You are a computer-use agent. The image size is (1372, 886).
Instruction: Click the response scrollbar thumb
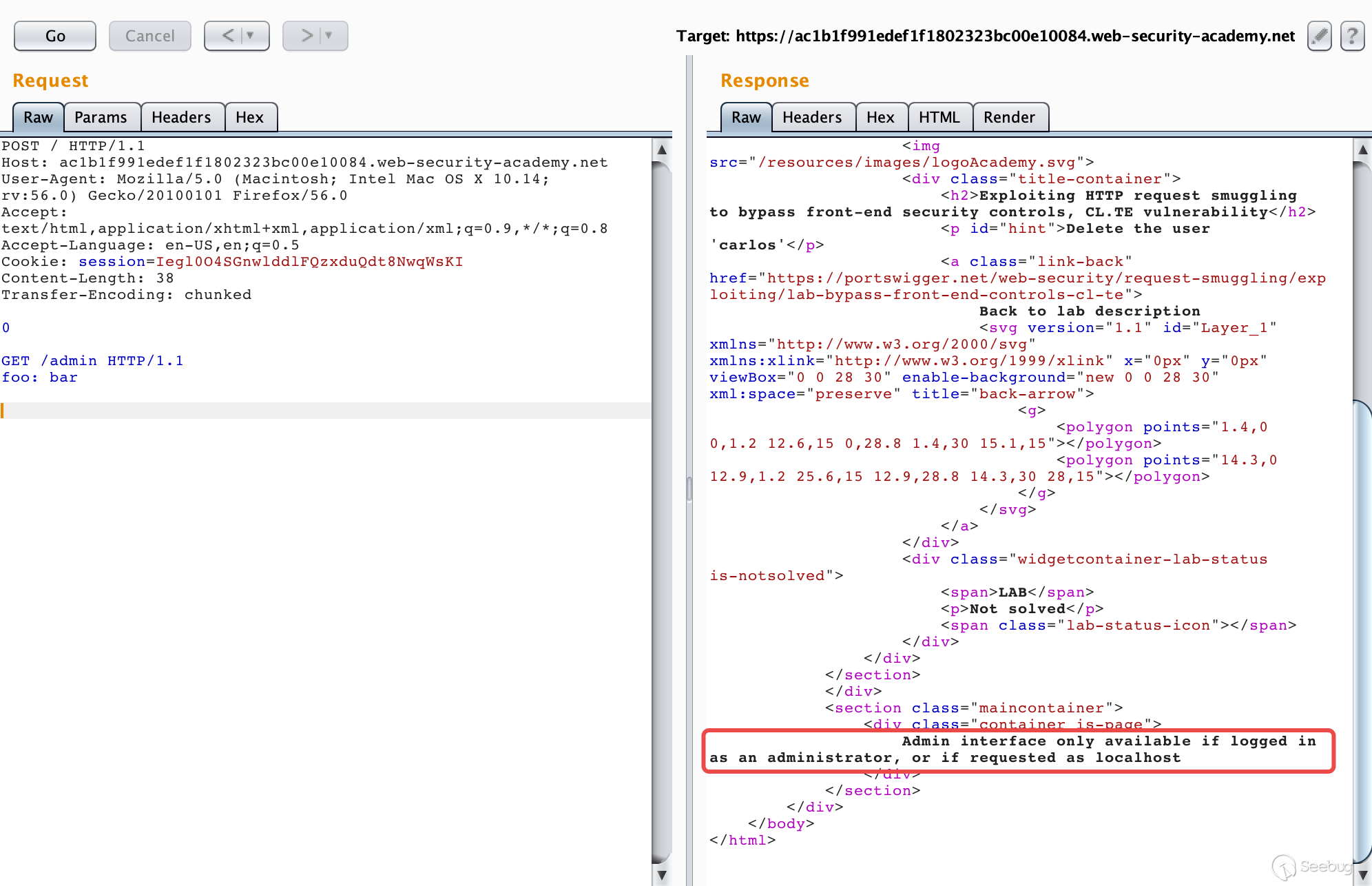point(1362,630)
